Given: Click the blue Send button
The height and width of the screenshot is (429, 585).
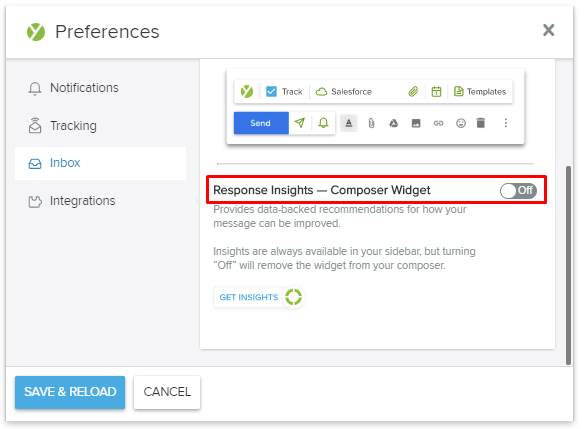Looking at the screenshot, I should click(261, 123).
